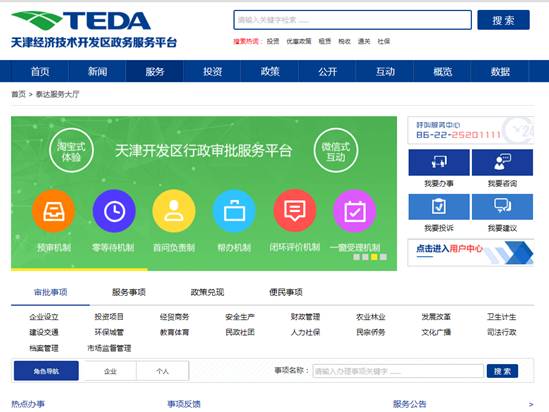Viewport: 549px width, 412px height.
Task: Open the 预审机制 orange icon
Action: click(54, 211)
